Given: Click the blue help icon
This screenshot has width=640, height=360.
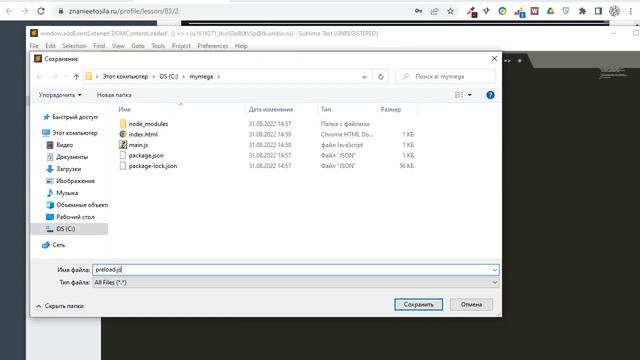Looking at the screenshot, I should 490,95.
